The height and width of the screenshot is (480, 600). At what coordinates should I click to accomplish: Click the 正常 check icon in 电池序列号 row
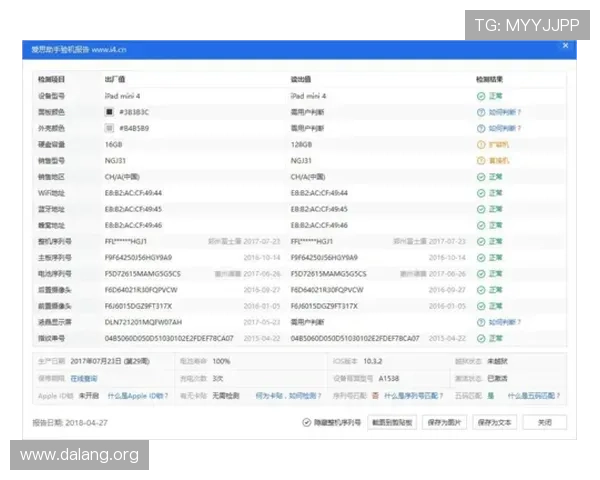pos(481,274)
